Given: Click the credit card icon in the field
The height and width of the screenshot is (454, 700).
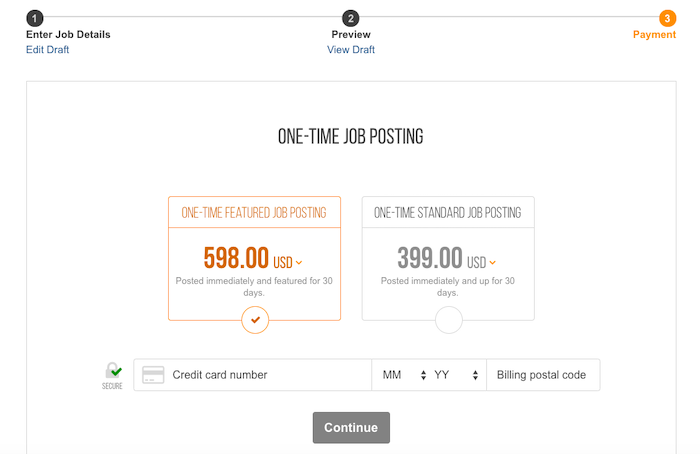Looking at the screenshot, I should [153, 375].
